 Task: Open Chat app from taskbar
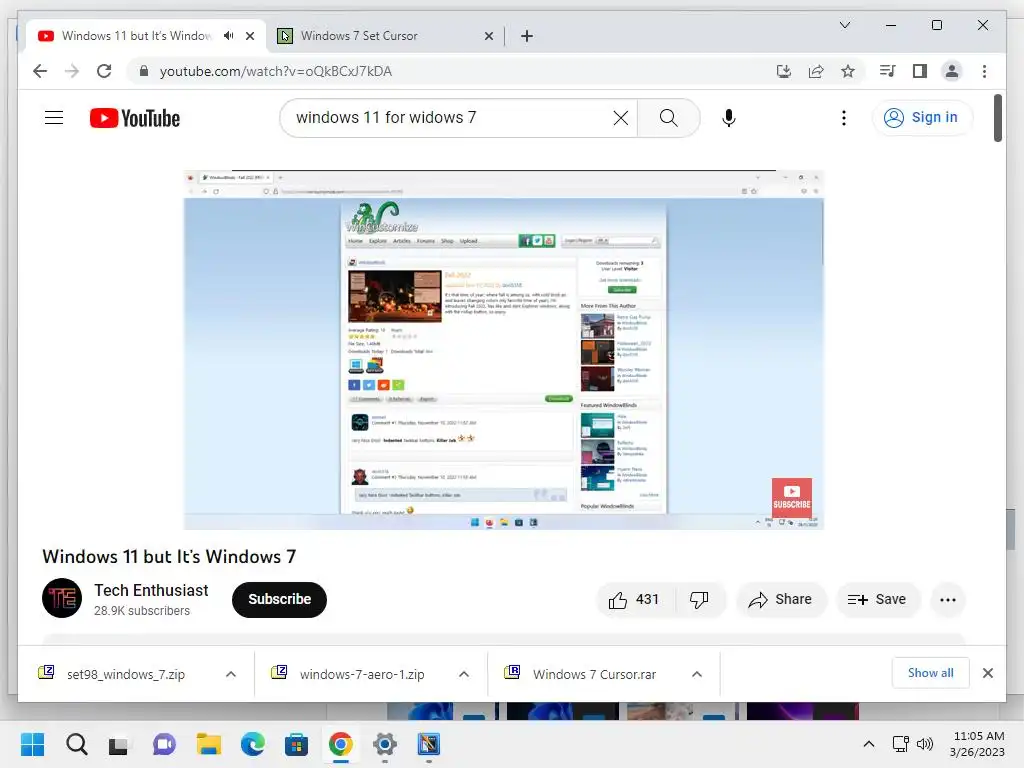tap(164, 744)
